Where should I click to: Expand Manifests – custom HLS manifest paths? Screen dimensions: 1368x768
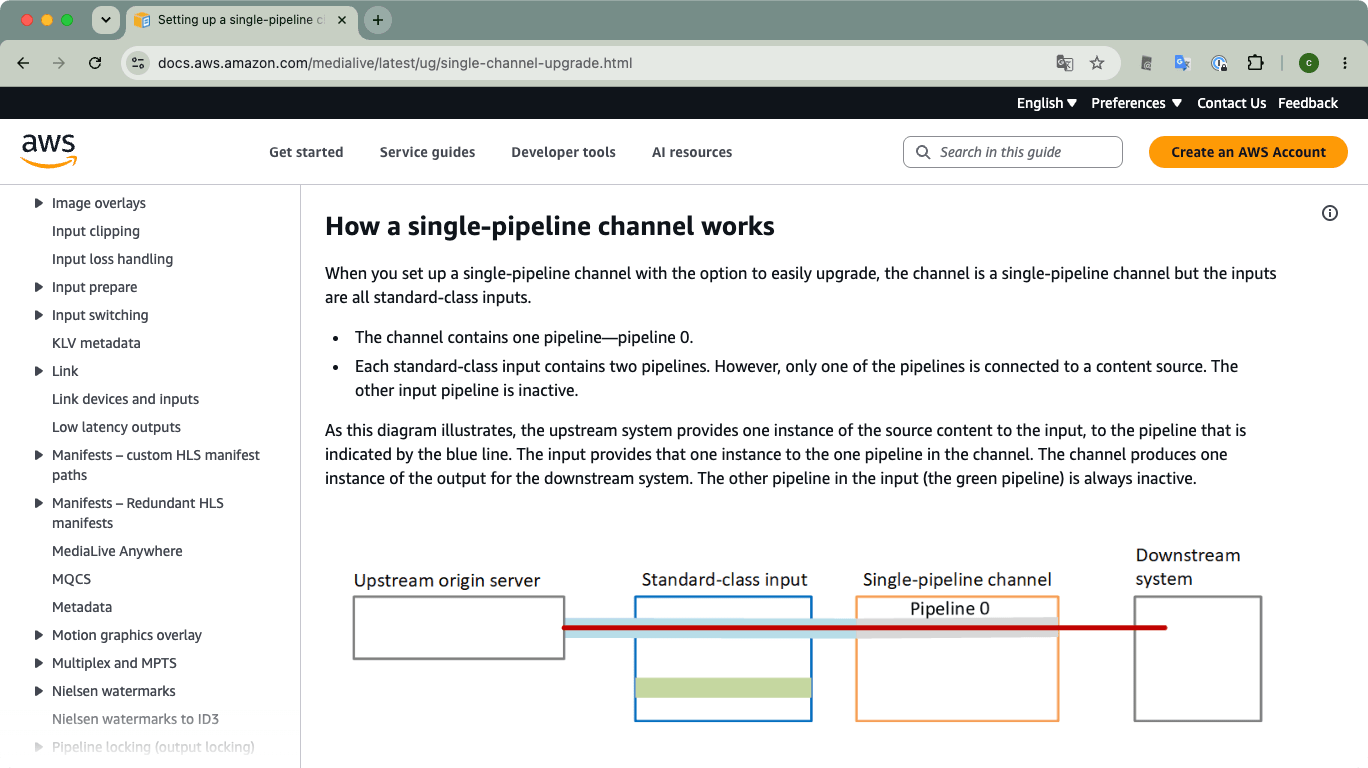[39, 455]
